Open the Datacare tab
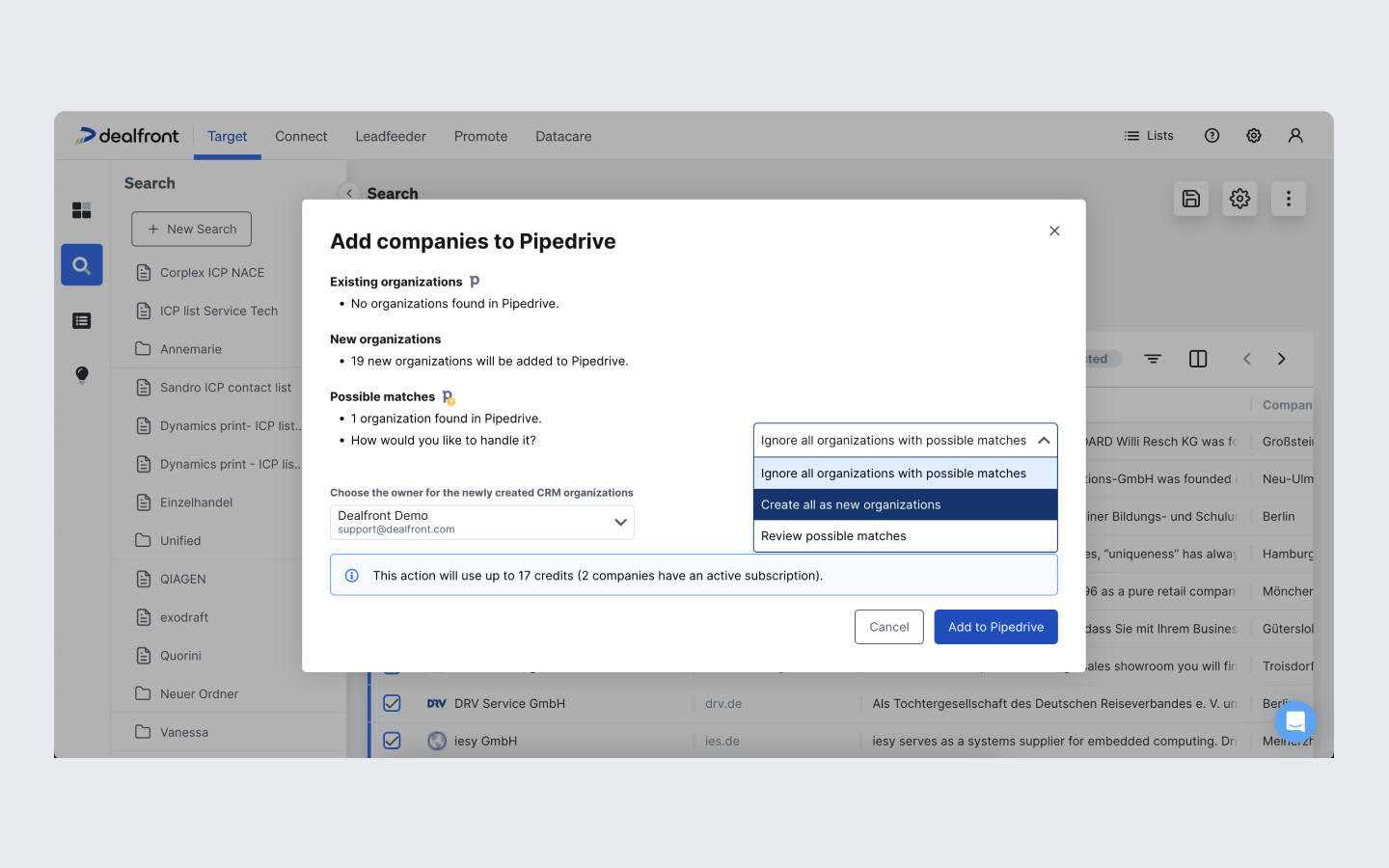The width and height of the screenshot is (1389, 868). tap(563, 136)
